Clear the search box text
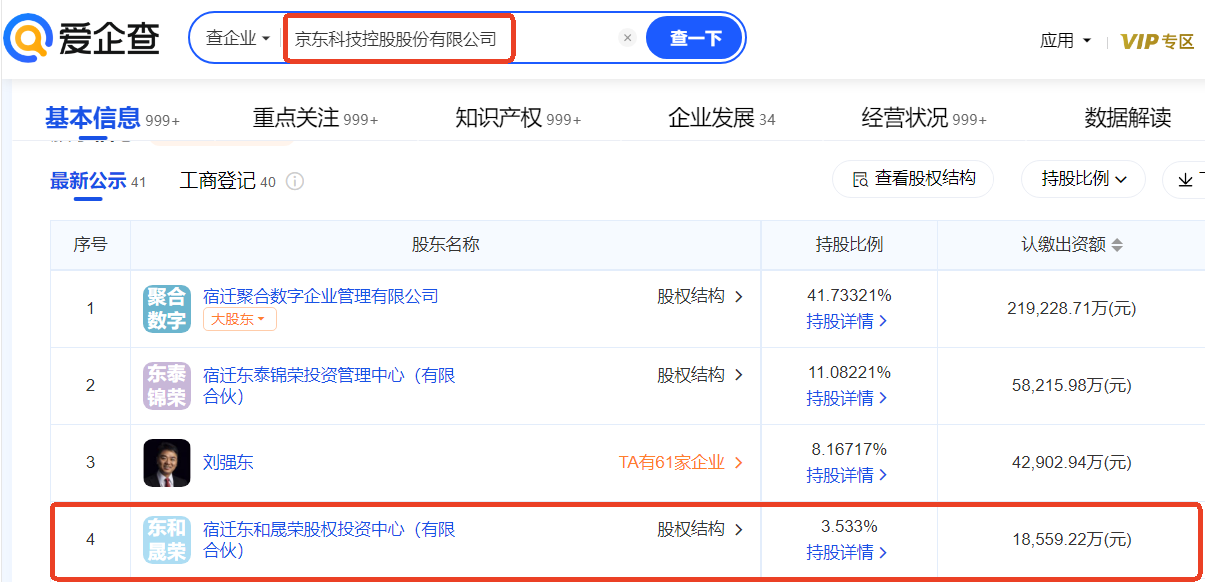 pos(628,38)
